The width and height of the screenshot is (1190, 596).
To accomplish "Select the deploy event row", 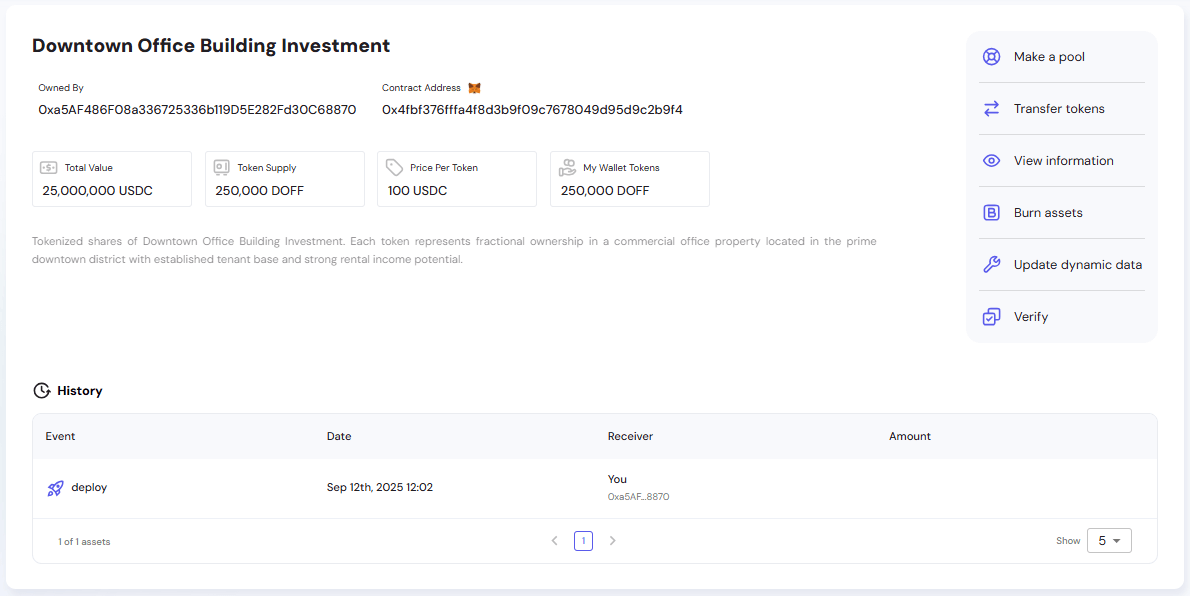I will click(x=400, y=487).
